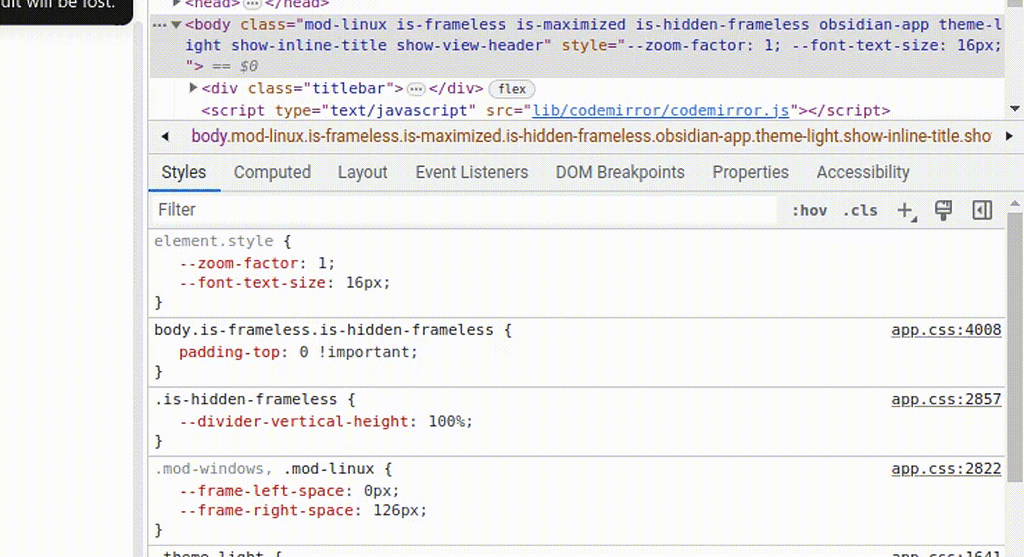
Task: Click the 100% divider height value
Action: click(x=446, y=421)
